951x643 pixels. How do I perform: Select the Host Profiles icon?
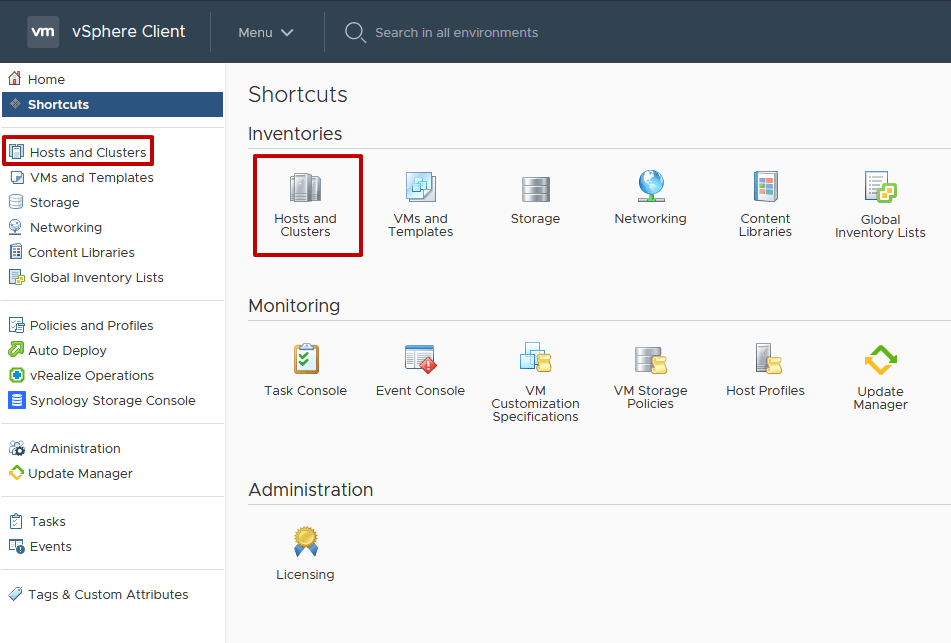[765, 360]
